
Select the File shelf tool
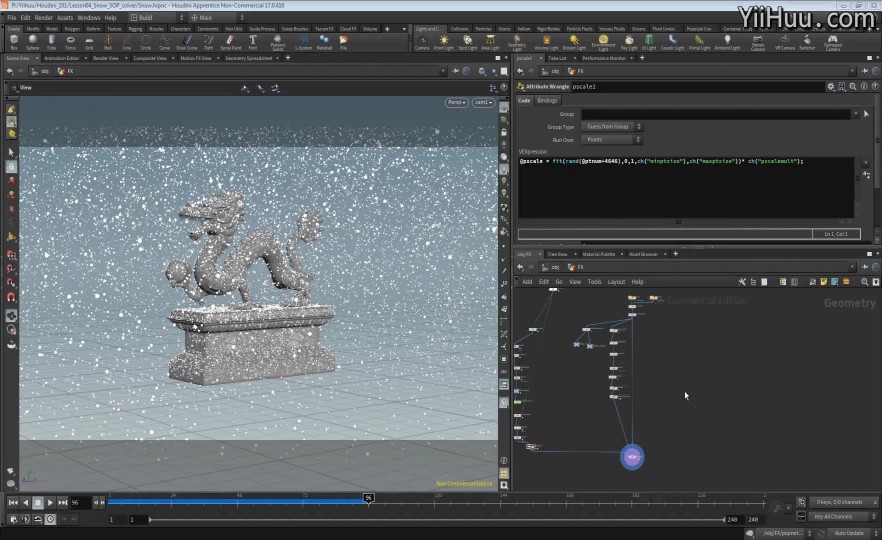[343, 42]
